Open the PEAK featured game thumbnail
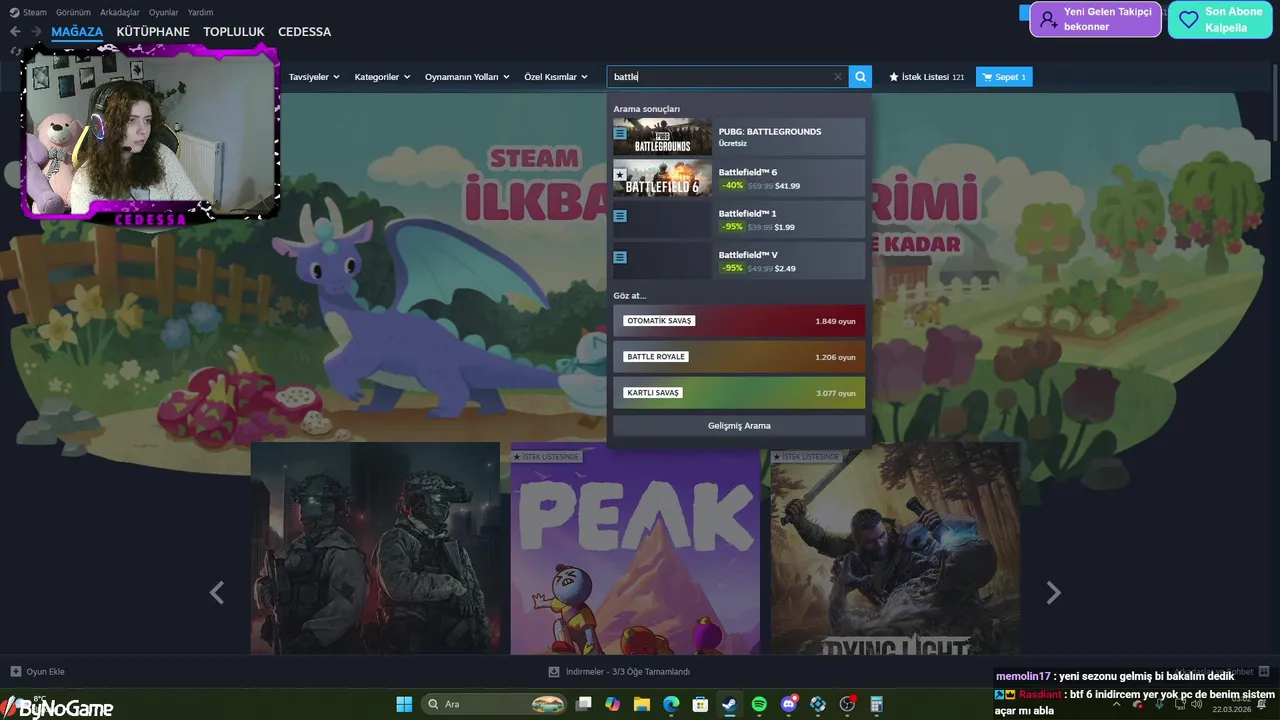Viewport: 1280px width, 720px height. 636,549
